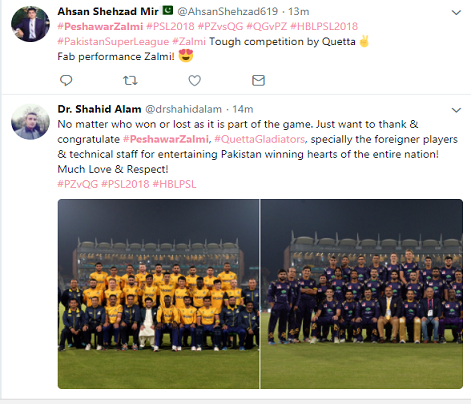Open the 13m timestamp on Ahsan's tweet
Viewport: 471px width, 404px height.
click(299, 12)
